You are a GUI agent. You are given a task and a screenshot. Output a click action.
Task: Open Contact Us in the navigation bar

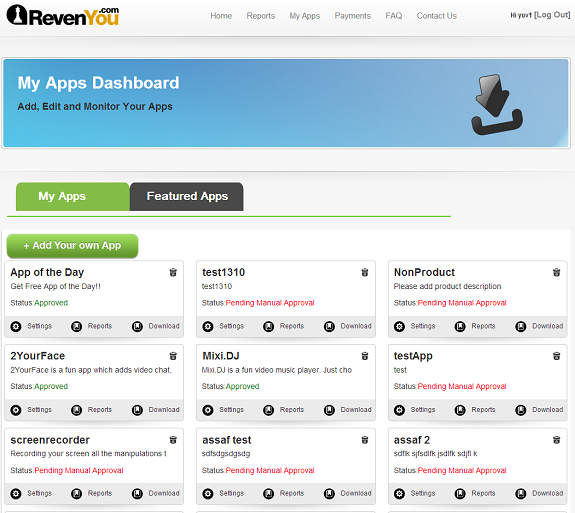(436, 16)
